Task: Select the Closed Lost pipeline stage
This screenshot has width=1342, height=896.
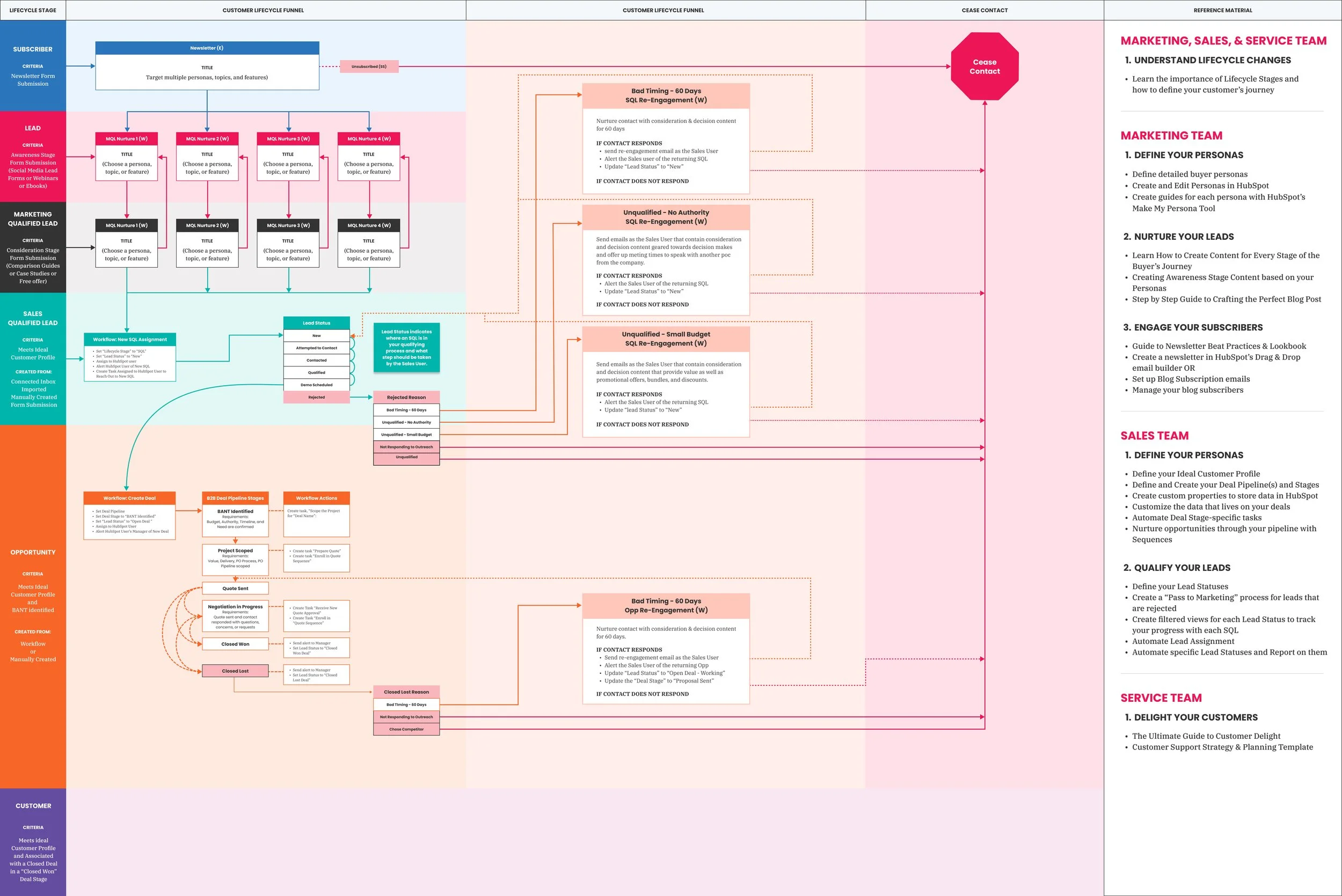Action: 235,670
